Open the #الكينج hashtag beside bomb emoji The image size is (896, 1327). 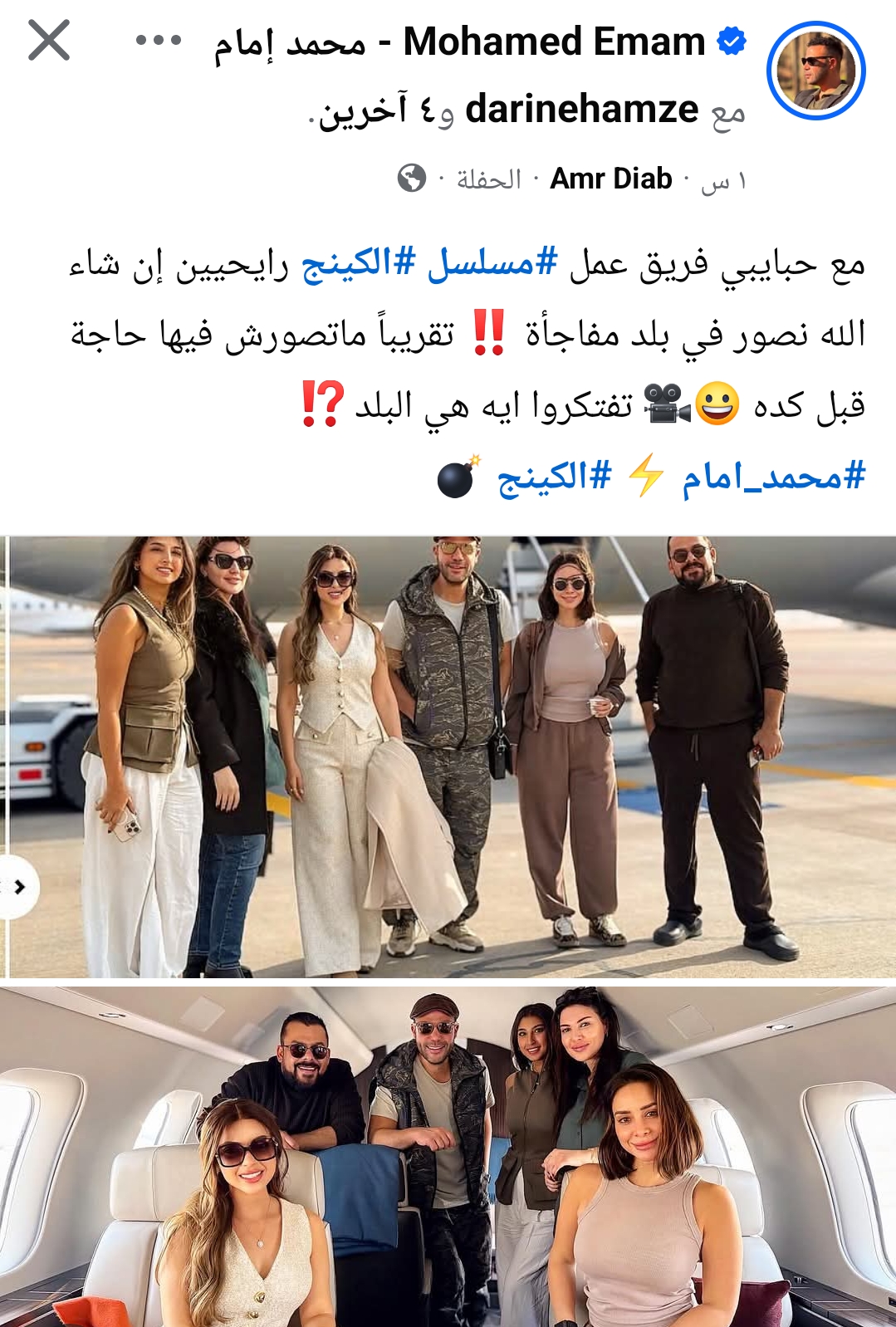tap(555, 477)
